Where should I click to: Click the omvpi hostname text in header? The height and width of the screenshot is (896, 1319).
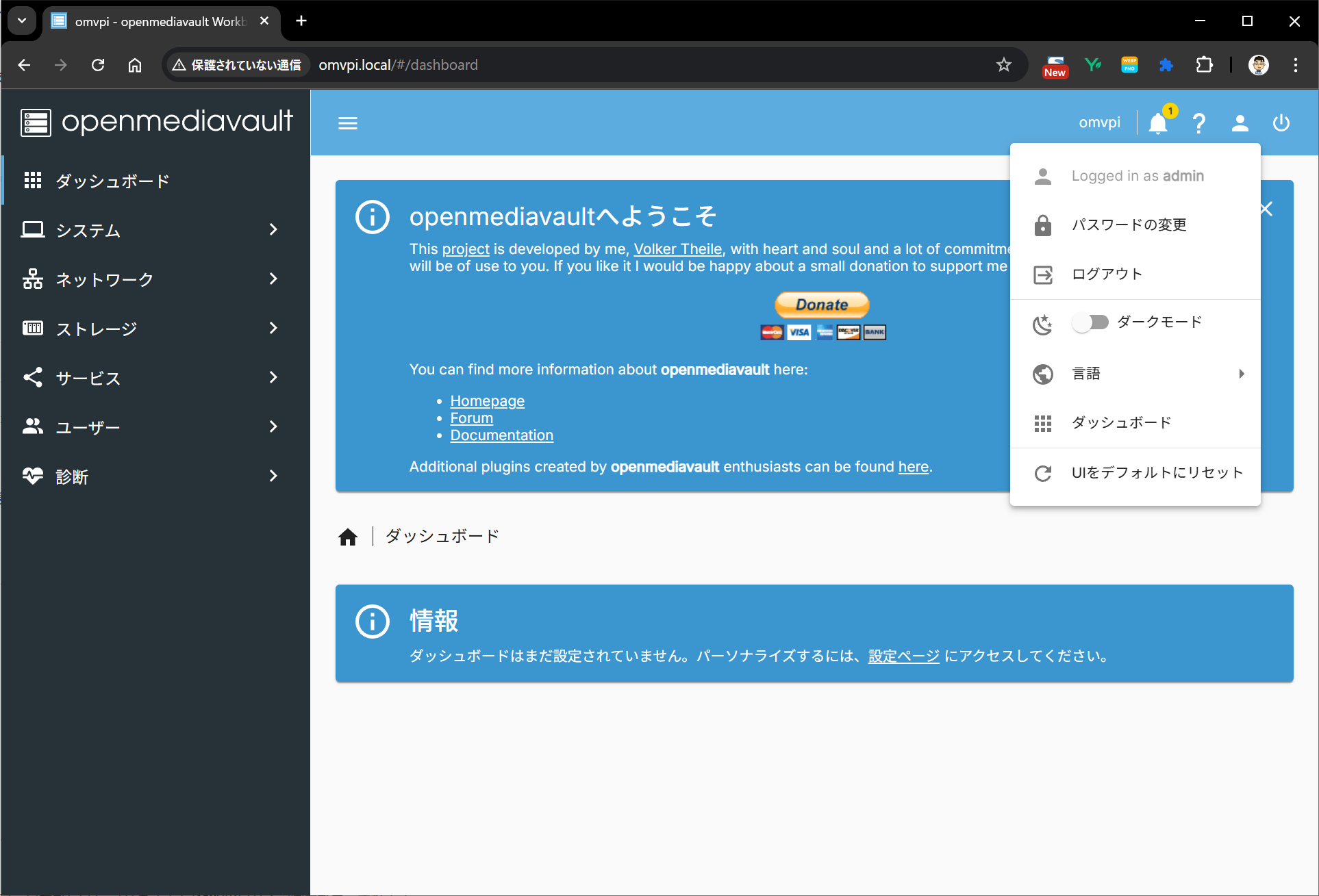1100,123
